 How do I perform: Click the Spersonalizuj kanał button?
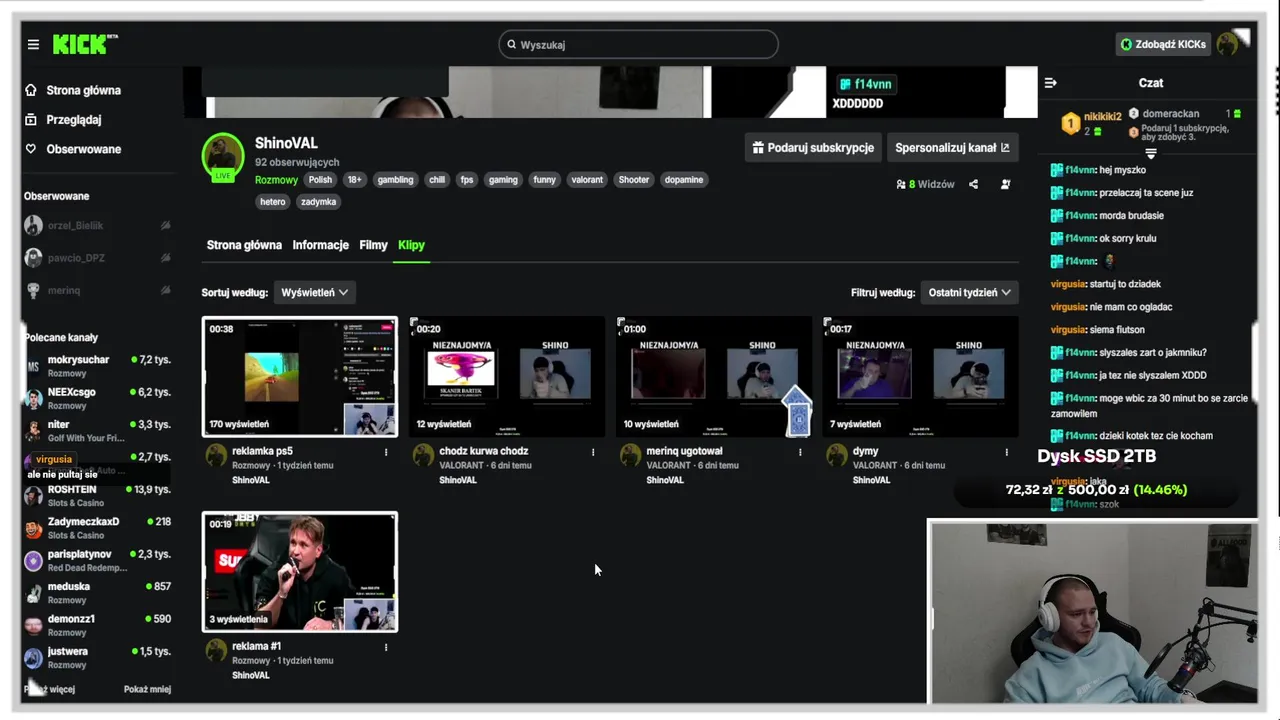952,147
